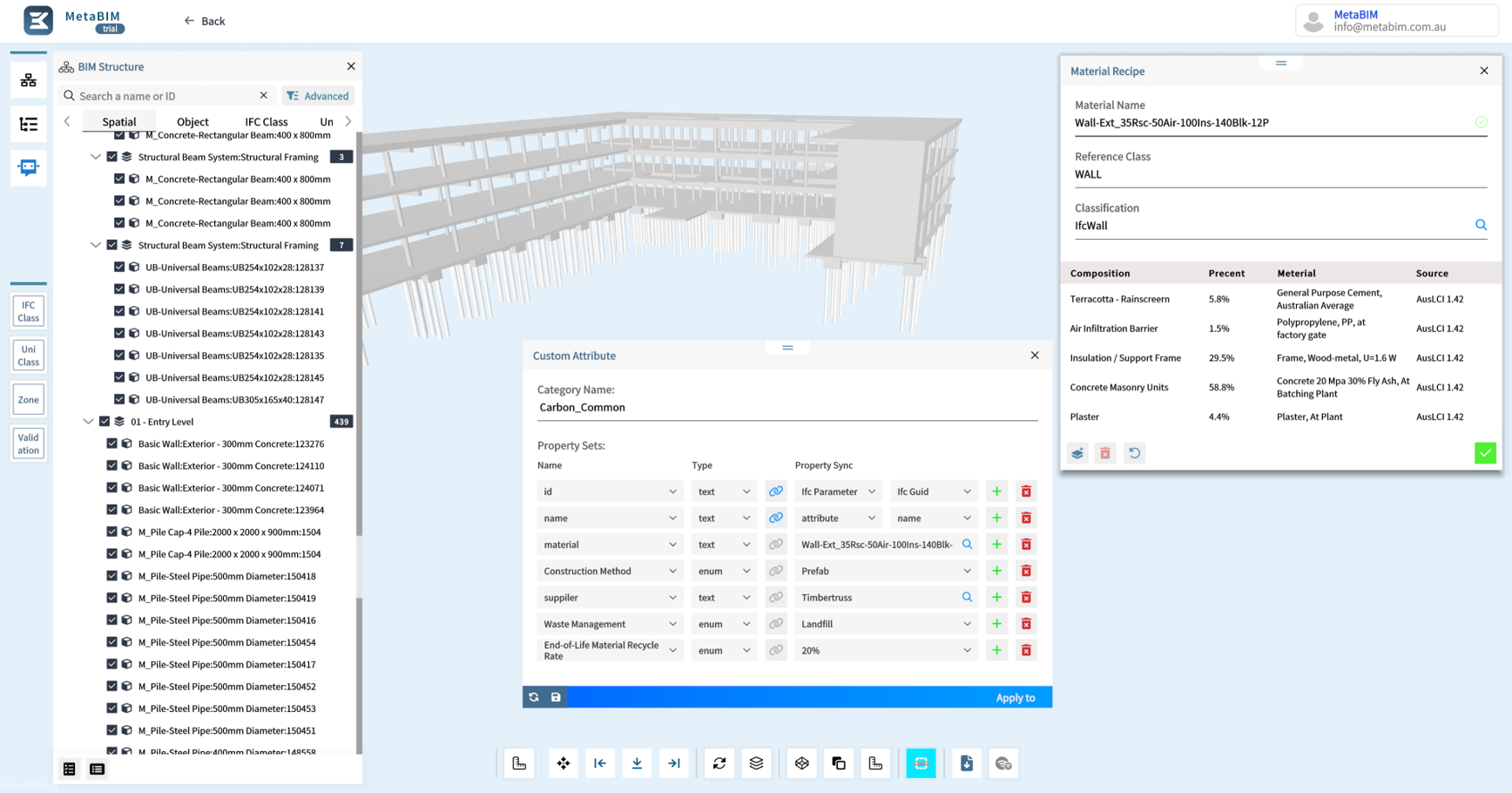Image resolution: width=1512 pixels, height=793 pixels.
Task: Uncheck the 01 - Entry Level checkbox
Action: coord(105,422)
